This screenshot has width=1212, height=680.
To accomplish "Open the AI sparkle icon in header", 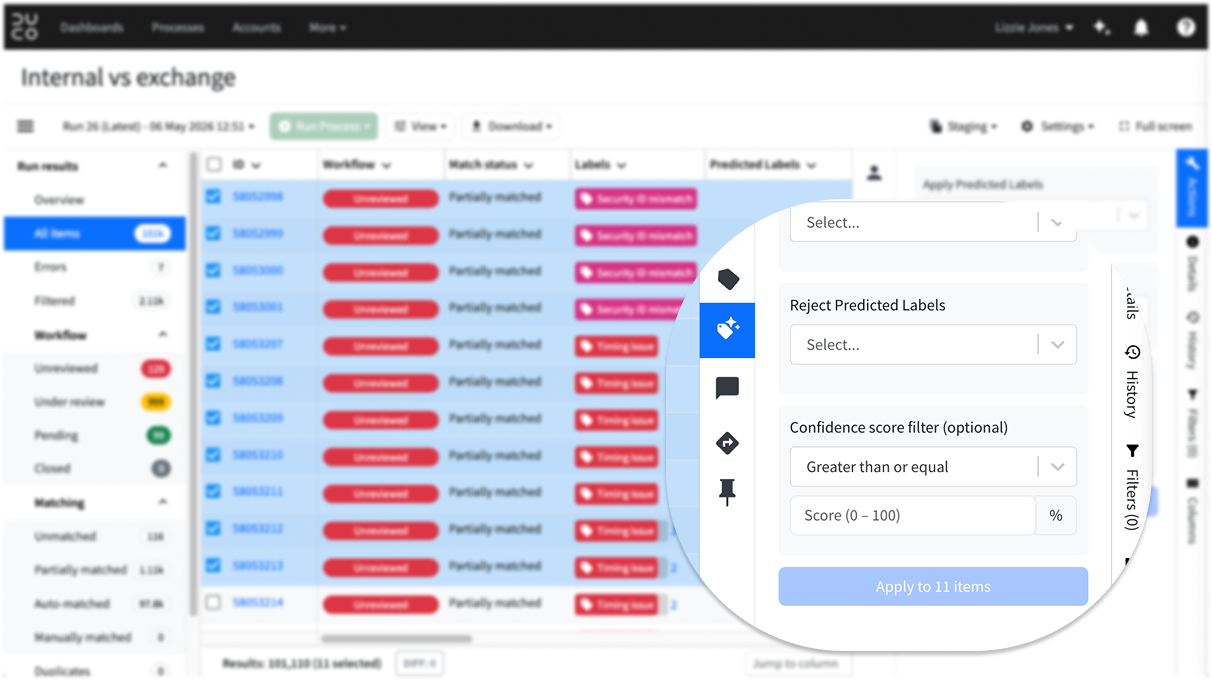I will tap(1102, 28).
